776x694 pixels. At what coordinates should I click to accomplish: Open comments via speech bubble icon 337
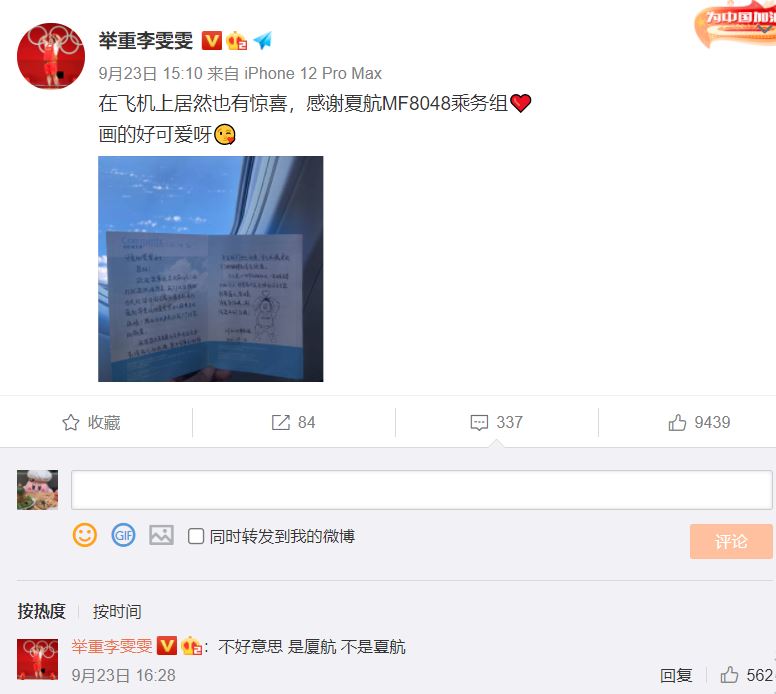[479, 422]
